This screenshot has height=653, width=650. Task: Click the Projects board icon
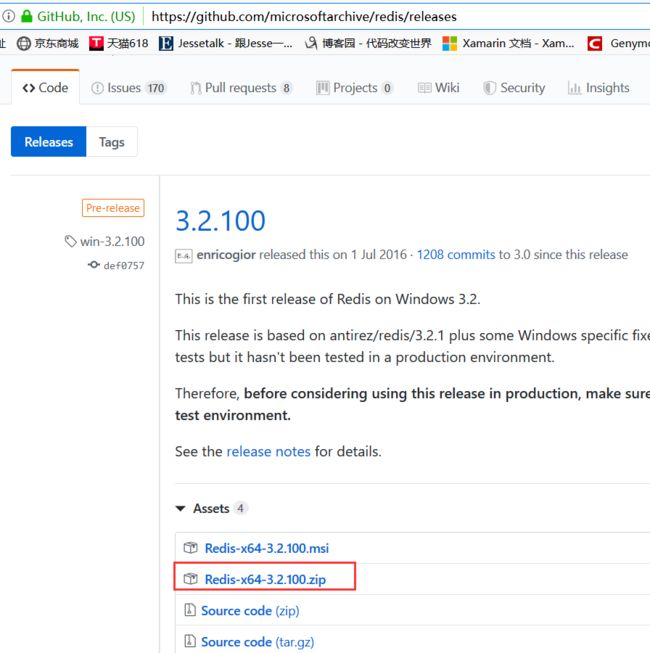coord(323,88)
